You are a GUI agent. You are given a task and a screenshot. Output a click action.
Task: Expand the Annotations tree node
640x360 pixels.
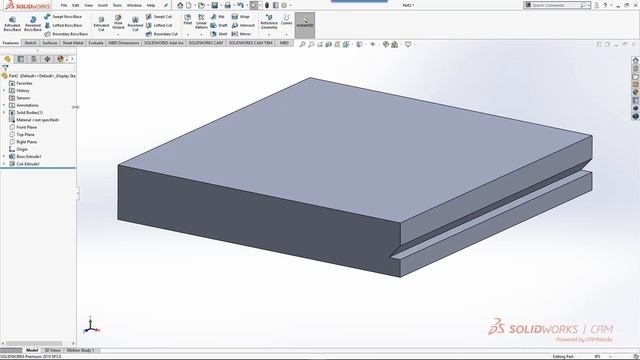pos(4,105)
